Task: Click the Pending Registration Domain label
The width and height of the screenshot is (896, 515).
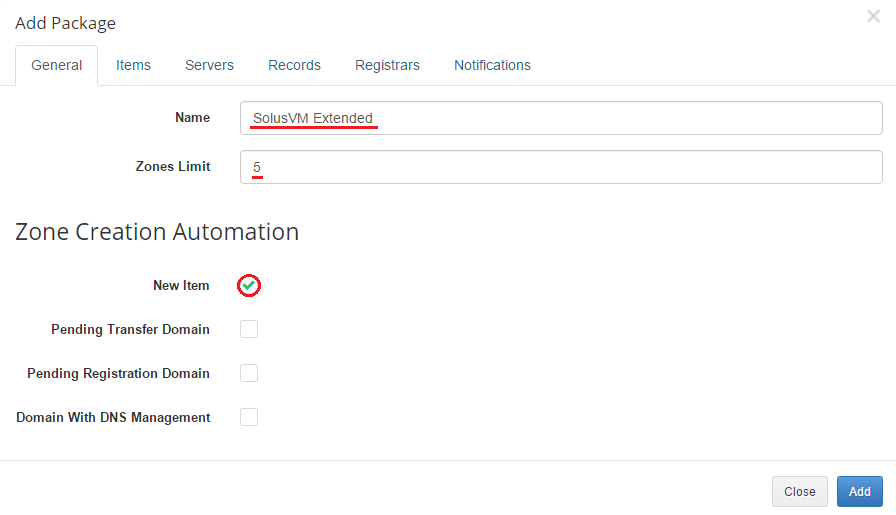Action: [x=118, y=373]
